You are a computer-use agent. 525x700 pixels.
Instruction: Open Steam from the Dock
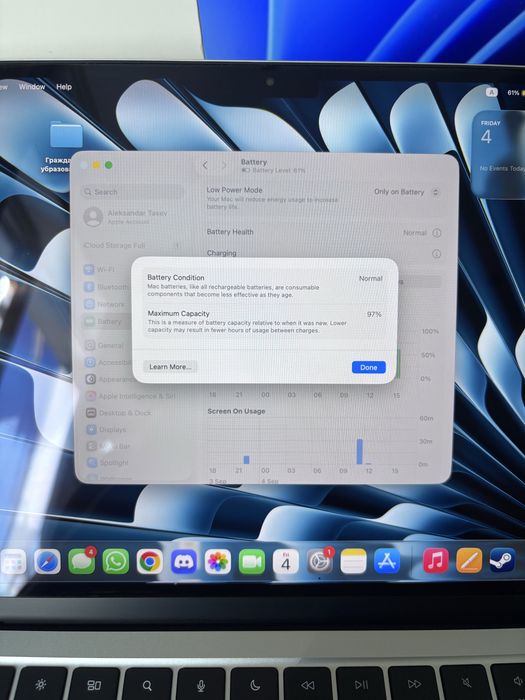point(503,560)
